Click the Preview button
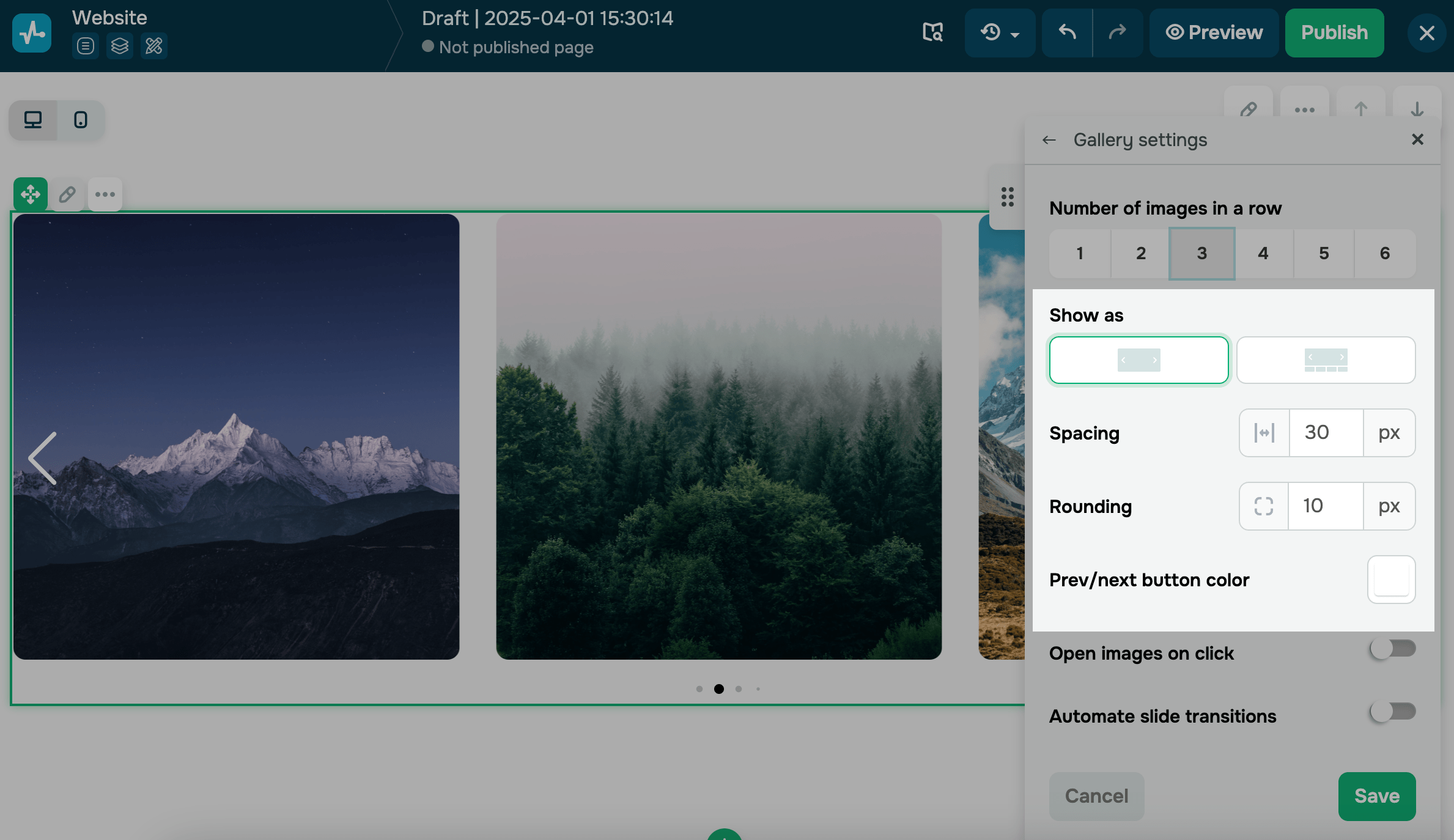The width and height of the screenshot is (1454, 840). [x=1214, y=32]
